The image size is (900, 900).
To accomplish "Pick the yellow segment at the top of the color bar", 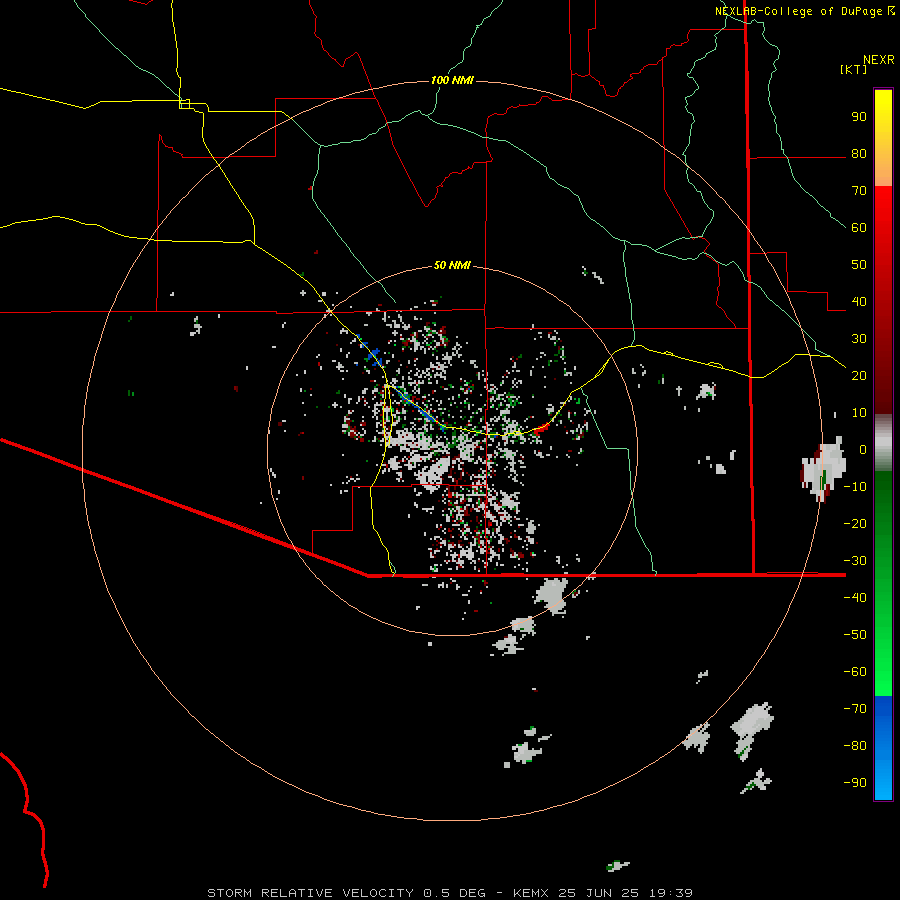I will tap(883, 109).
